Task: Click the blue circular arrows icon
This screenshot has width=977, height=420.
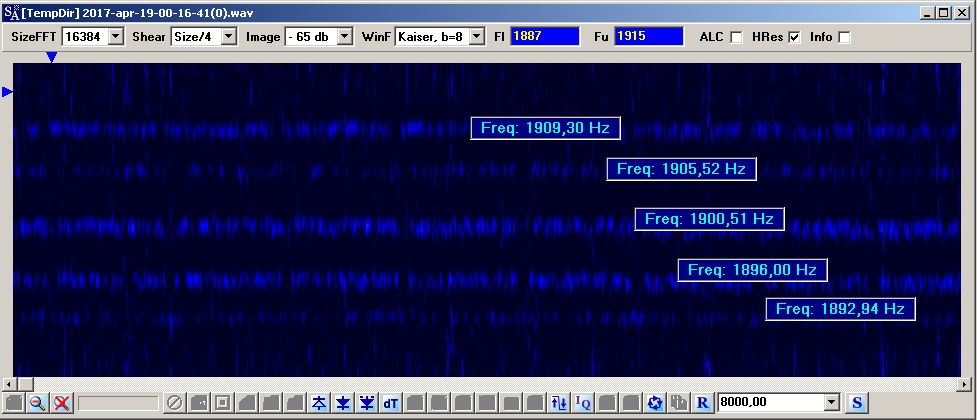Action: pyautogui.click(x=655, y=403)
